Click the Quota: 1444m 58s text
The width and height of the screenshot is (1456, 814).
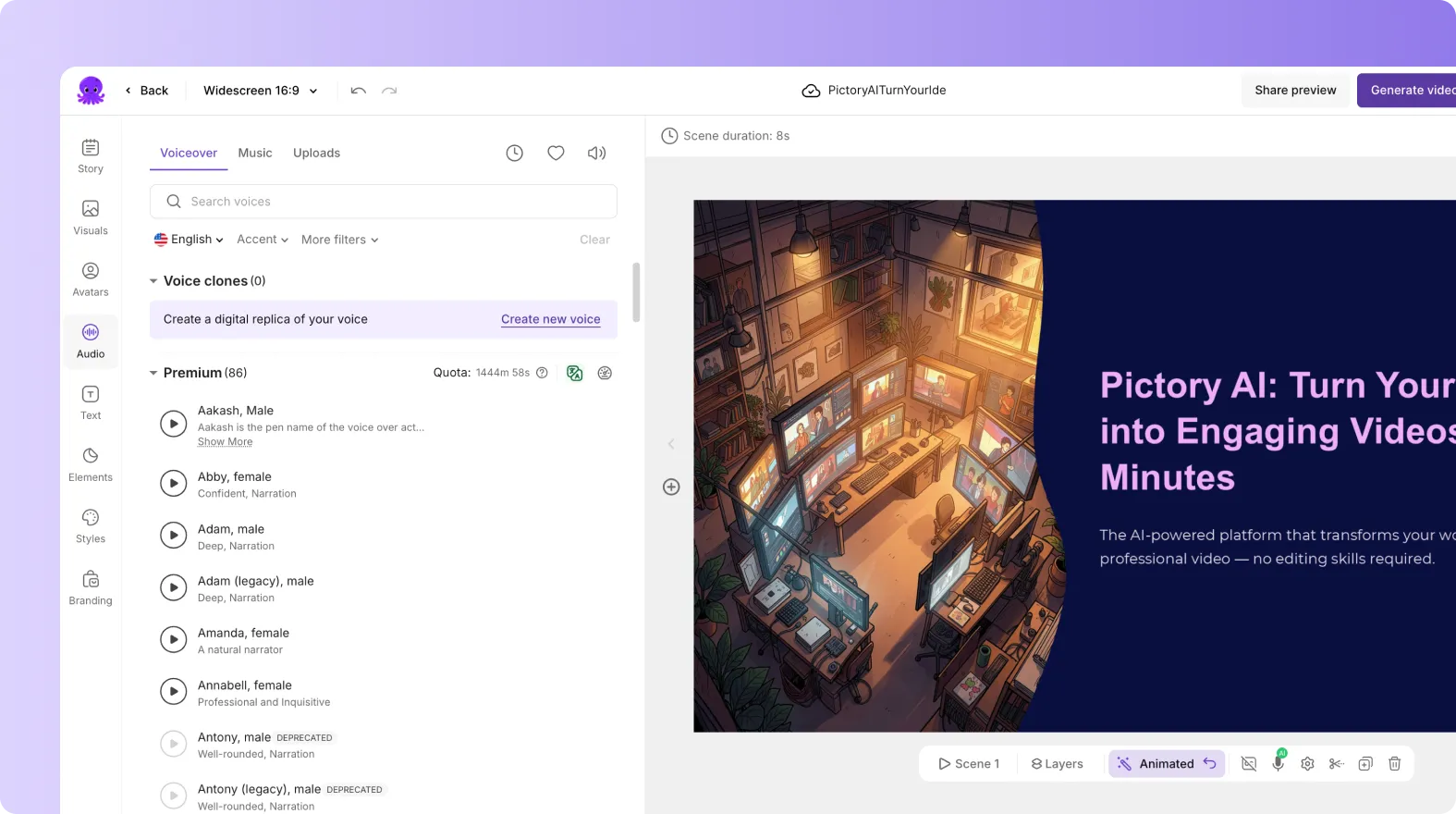tap(482, 373)
